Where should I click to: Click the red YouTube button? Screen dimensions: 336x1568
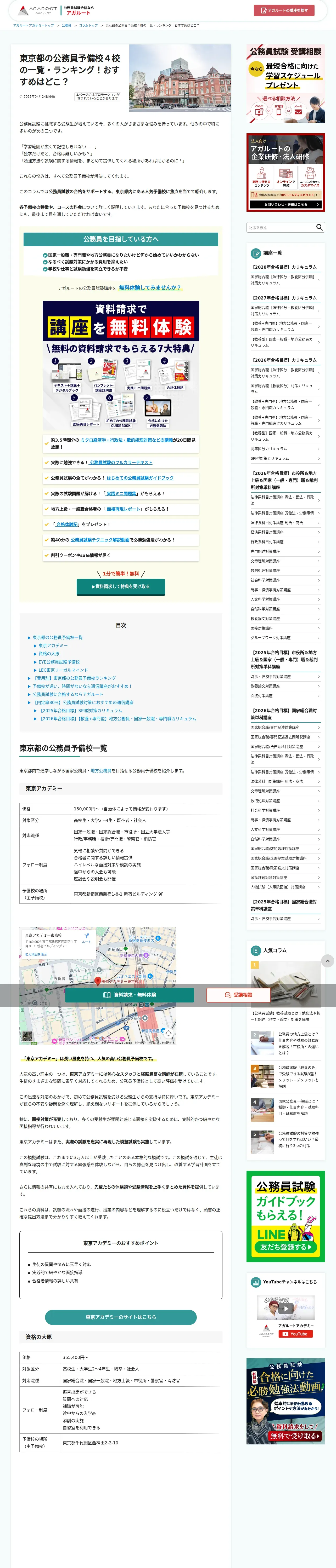point(296,1334)
